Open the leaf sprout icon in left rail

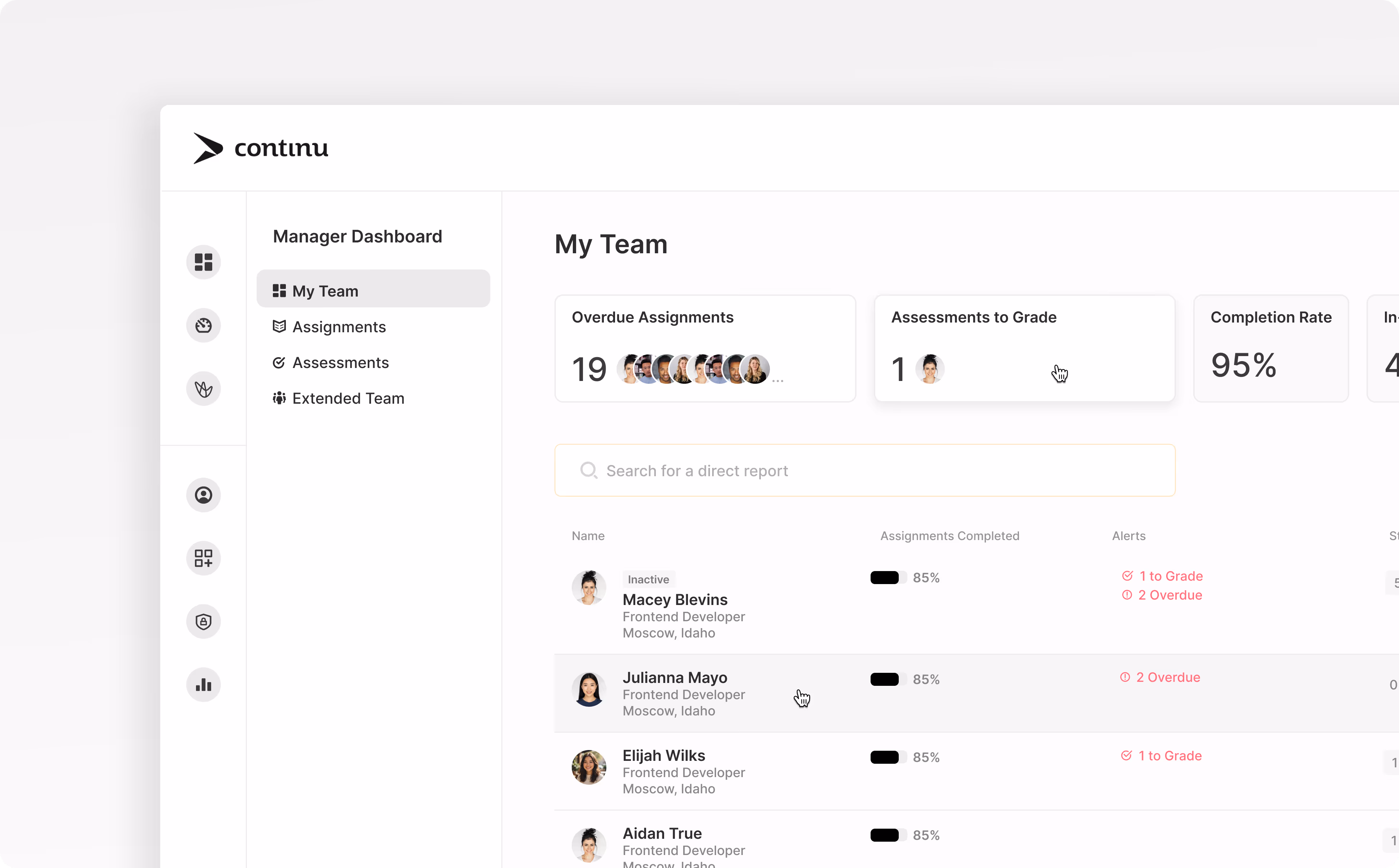point(203,389)
